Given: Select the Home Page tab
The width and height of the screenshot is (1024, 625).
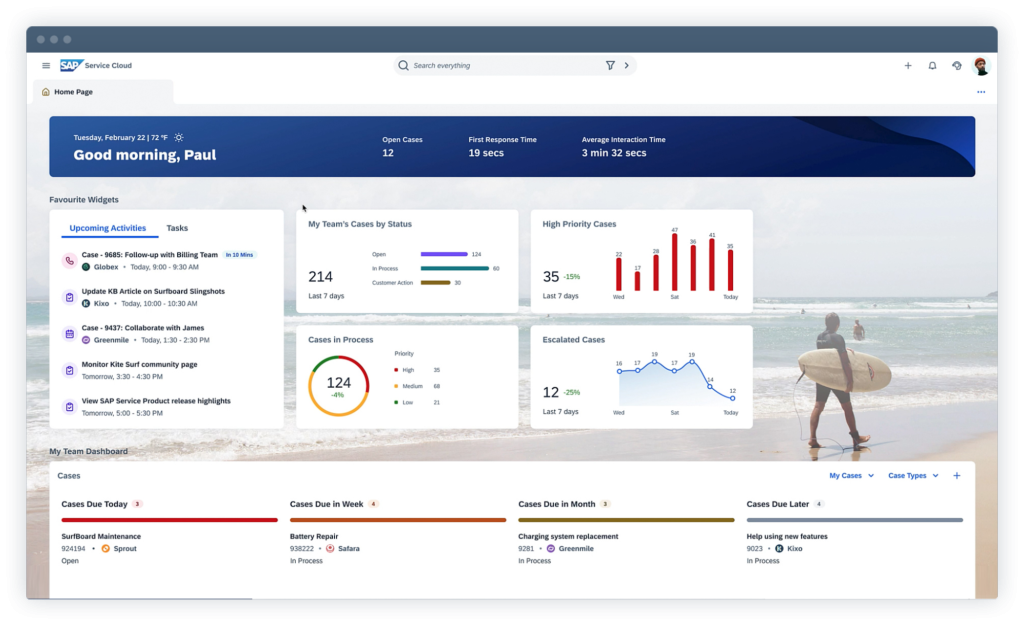Looking at the screenshot, I should 73,92.
